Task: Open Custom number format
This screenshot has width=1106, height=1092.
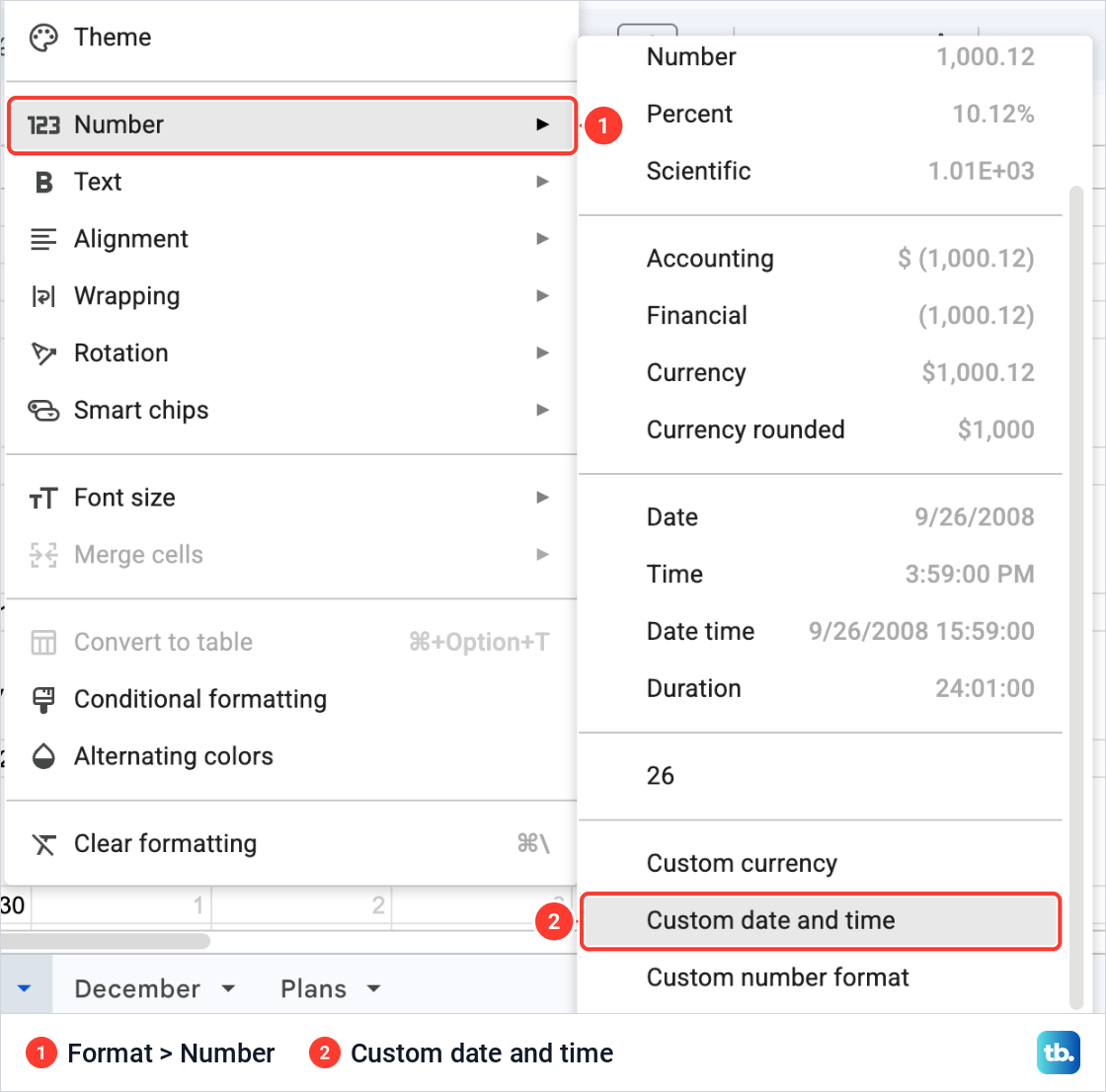Action: pos(821,978)
